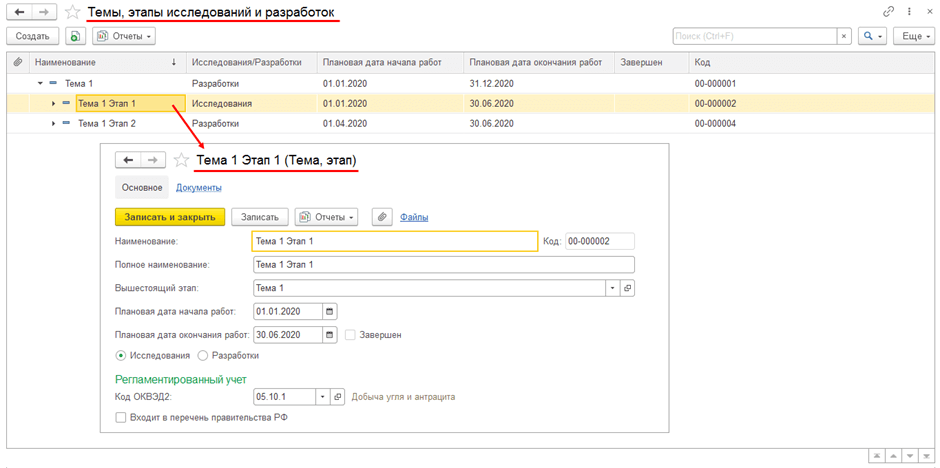
Task: Click the favorites star beside the main title
Action: pos(73,12)
